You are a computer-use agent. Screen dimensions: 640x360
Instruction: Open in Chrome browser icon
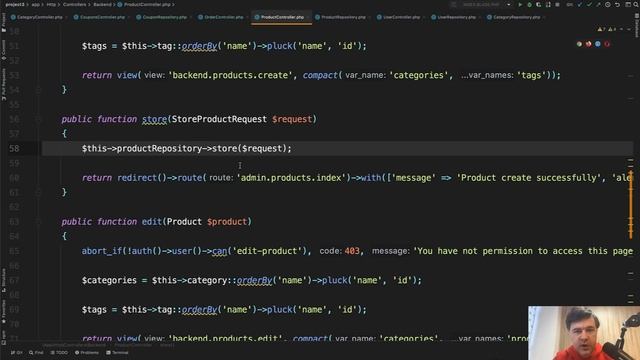[579, 44]
